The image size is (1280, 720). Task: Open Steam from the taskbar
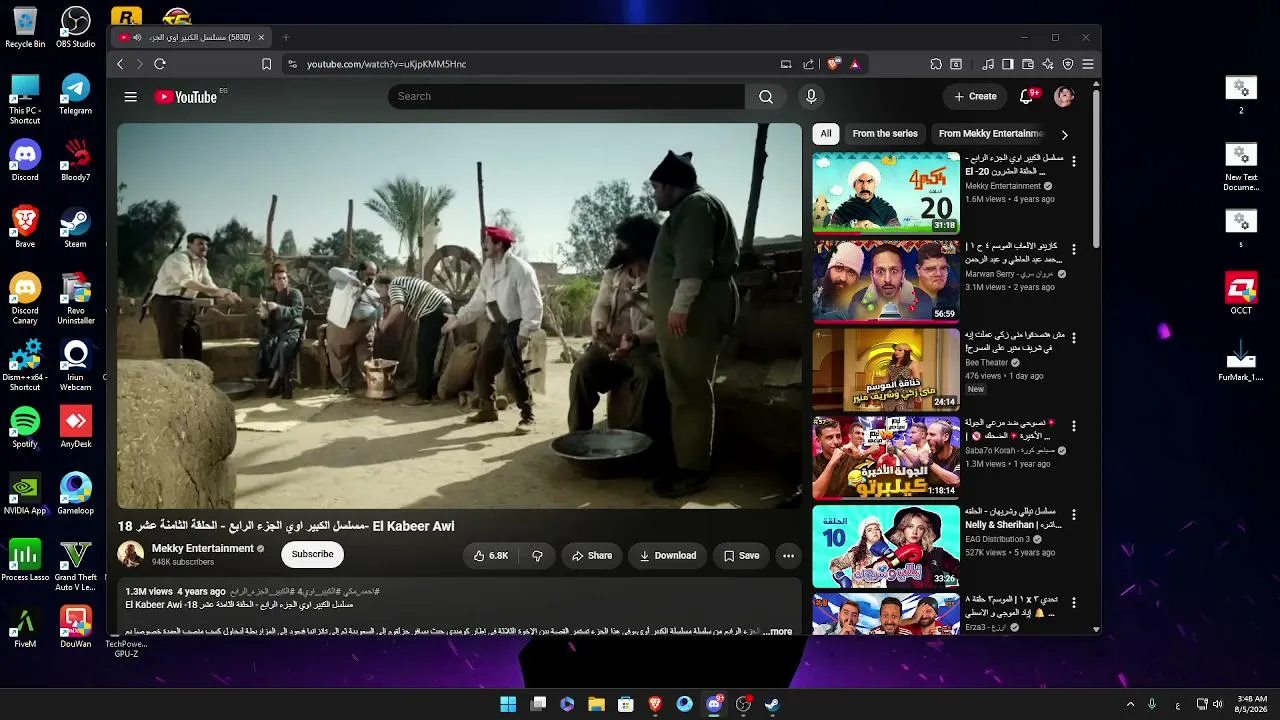coord(773,704)
